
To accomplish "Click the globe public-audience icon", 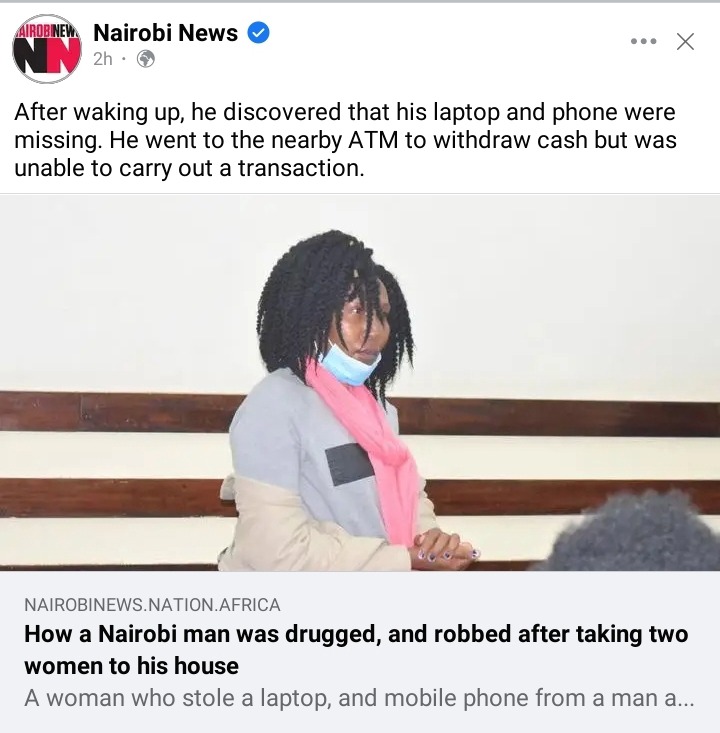I will click(x=146, y=59).
